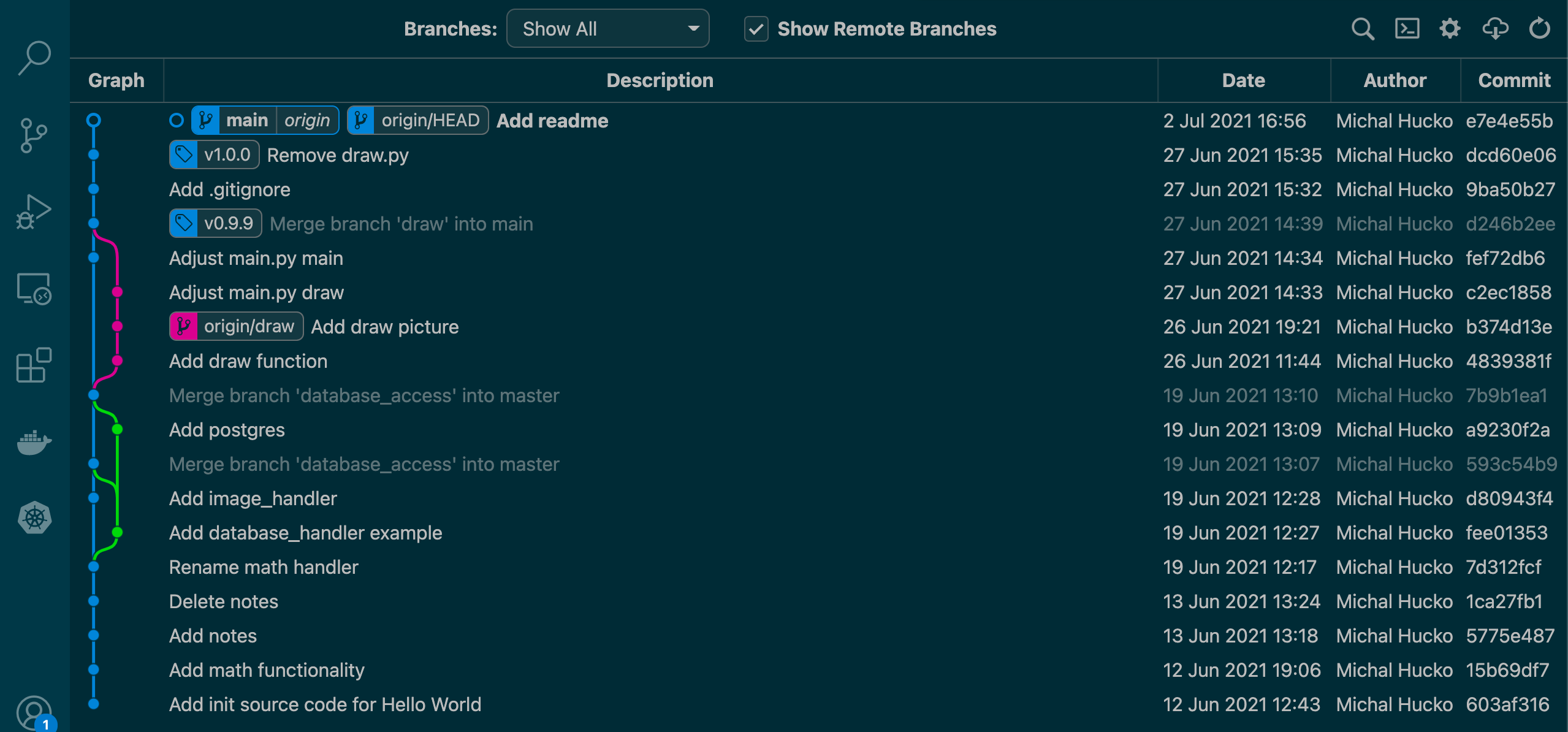Select the 'Delete notes' commit
1568x732 pixels.
(224, 601)
